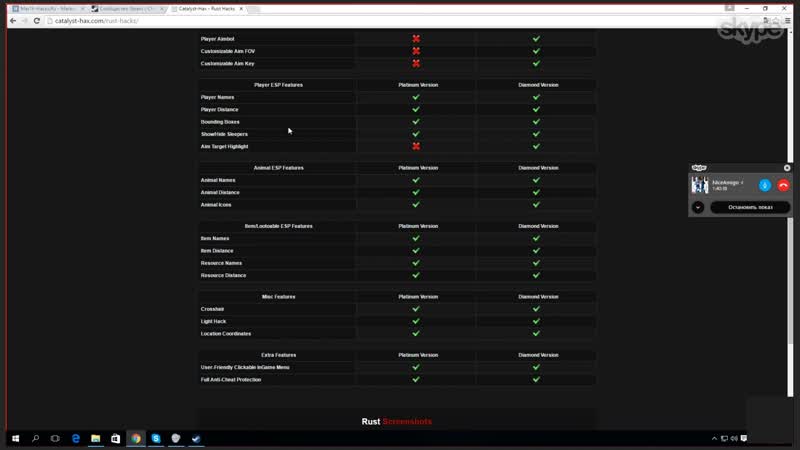This screenshot has width=800, height=450.
Task: Click the Animal ESP Features header
Action: 279,168
